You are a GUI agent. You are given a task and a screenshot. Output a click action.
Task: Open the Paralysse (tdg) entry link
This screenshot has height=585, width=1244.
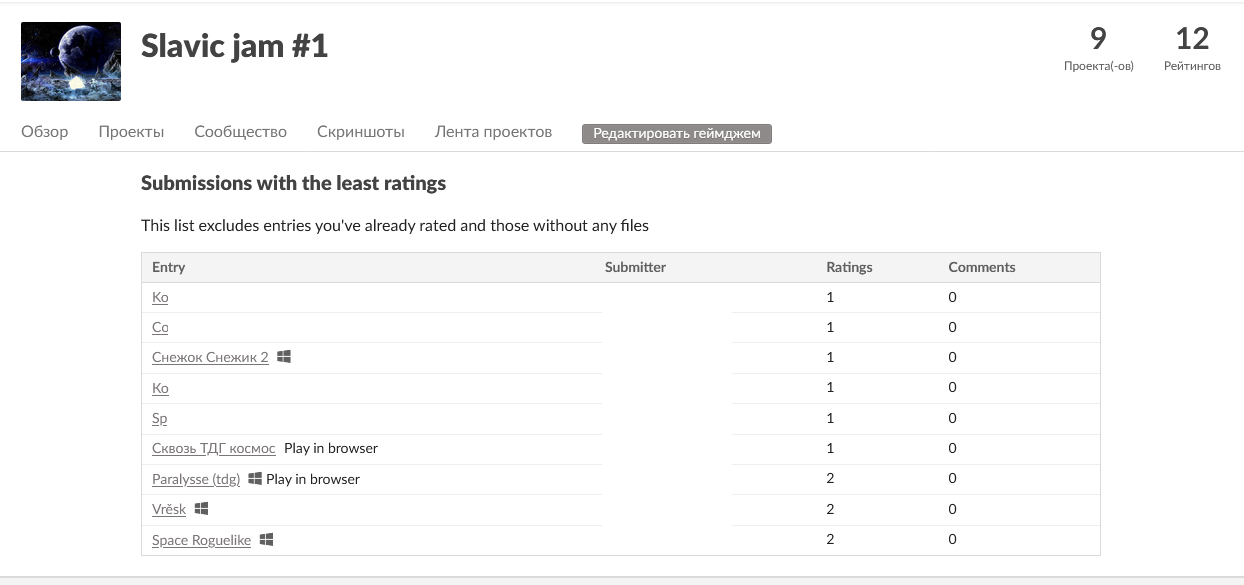(196, 479)
